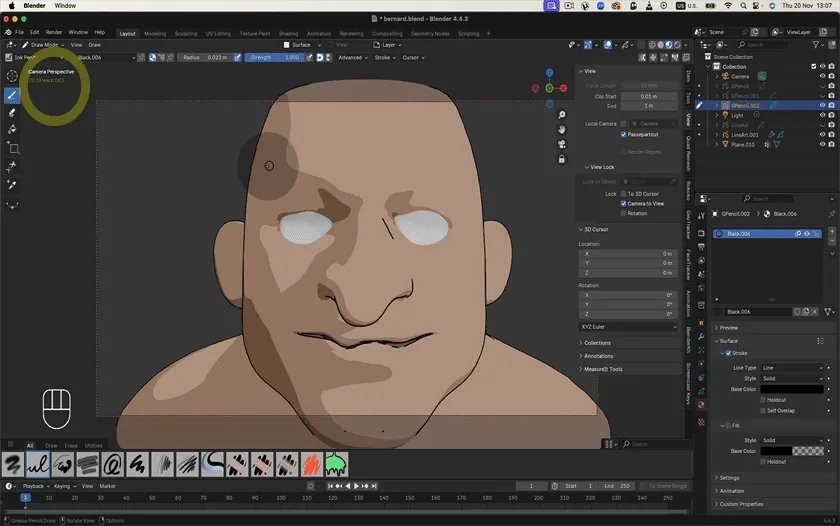Open the Advanced brush settings popover
The image size is (840, 526).
[351, 57]
